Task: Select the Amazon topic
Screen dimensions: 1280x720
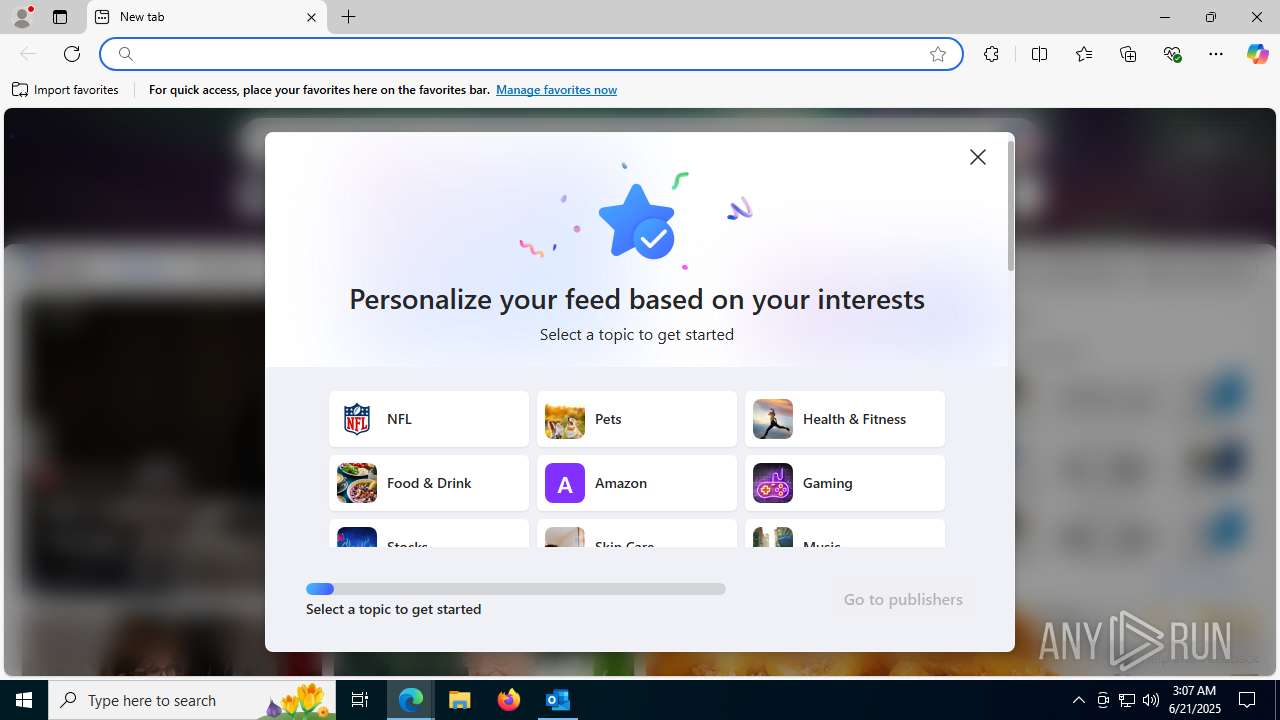Action: coord(637,483)
